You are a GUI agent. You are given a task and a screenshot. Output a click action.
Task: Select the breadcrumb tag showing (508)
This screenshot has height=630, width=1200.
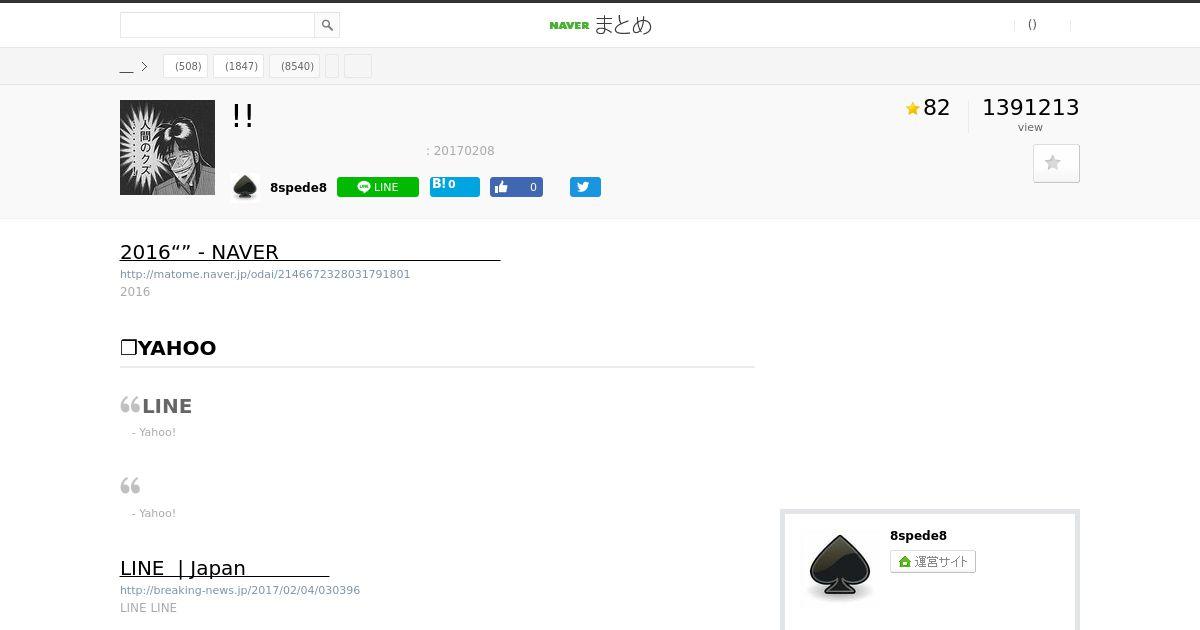click(x=188, y=66)
